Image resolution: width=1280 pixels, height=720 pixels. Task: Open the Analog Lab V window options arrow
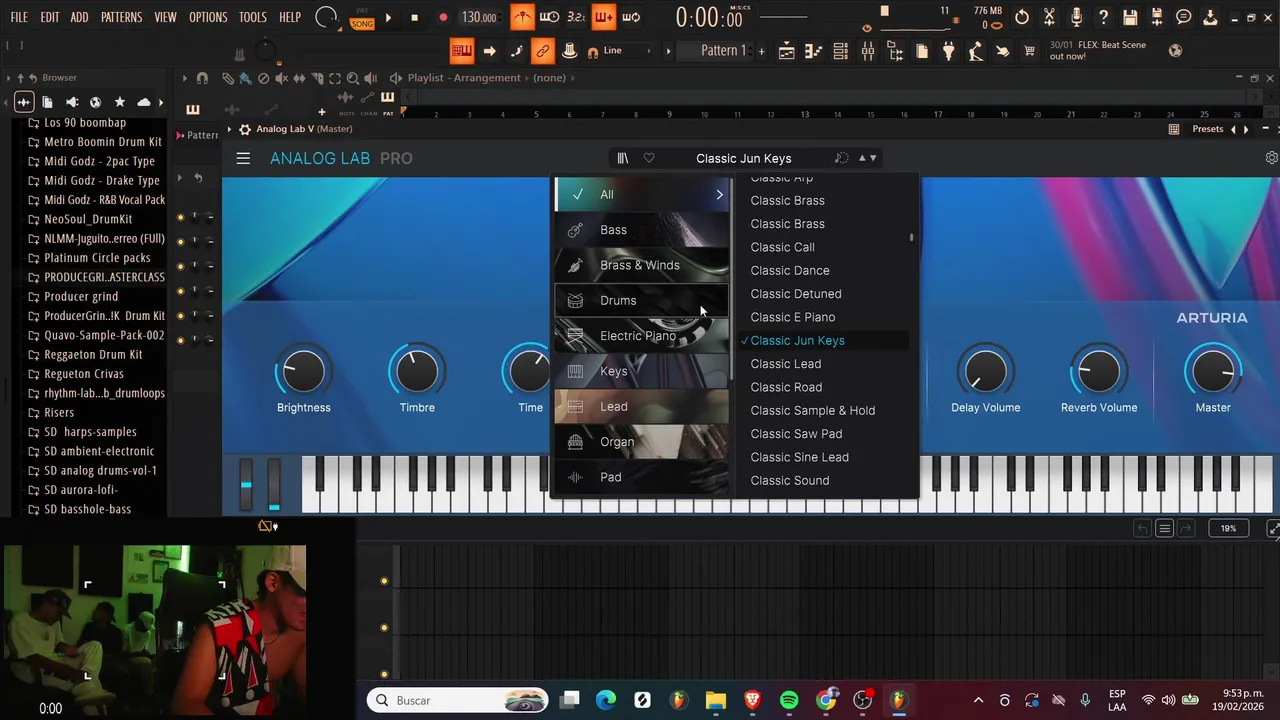[229, 129]
